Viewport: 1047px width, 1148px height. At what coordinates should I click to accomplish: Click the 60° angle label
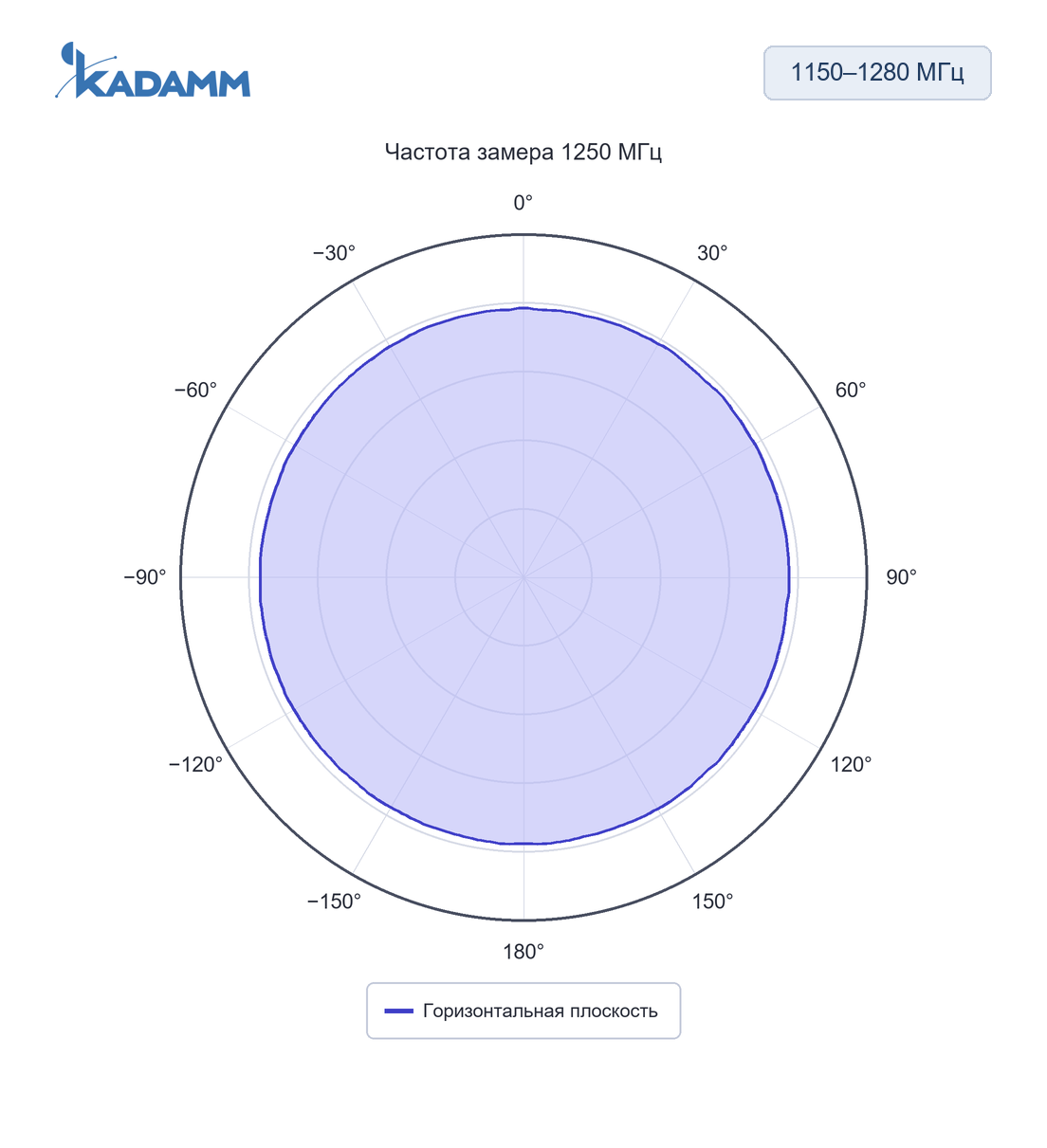pos(851,391)
